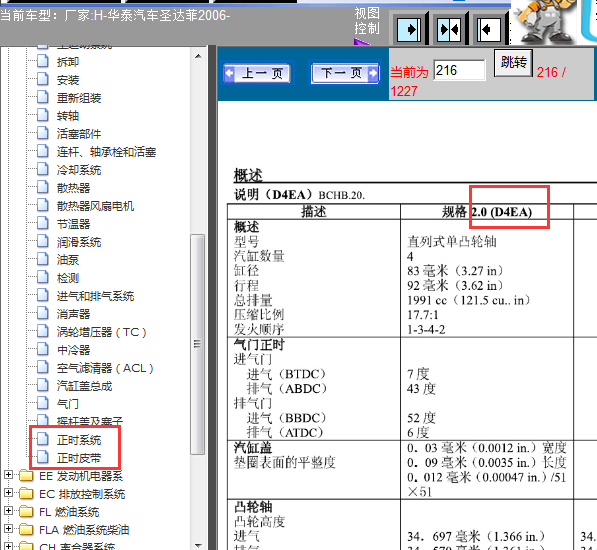Screen dimensions: 597x550
Task: Click the view control left-arrow icon
Action: (x=489, y=29)
